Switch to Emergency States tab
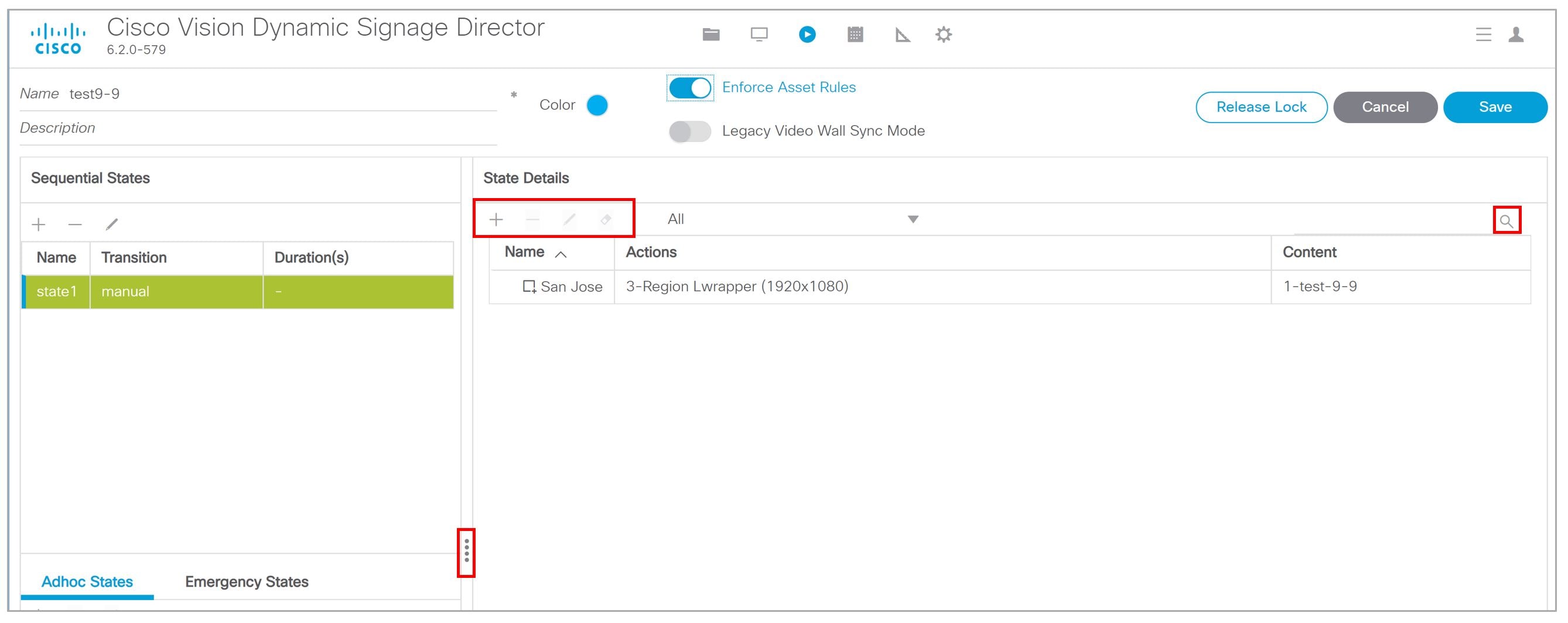The width and height of the screenshot is (1568, 623). 247,581
